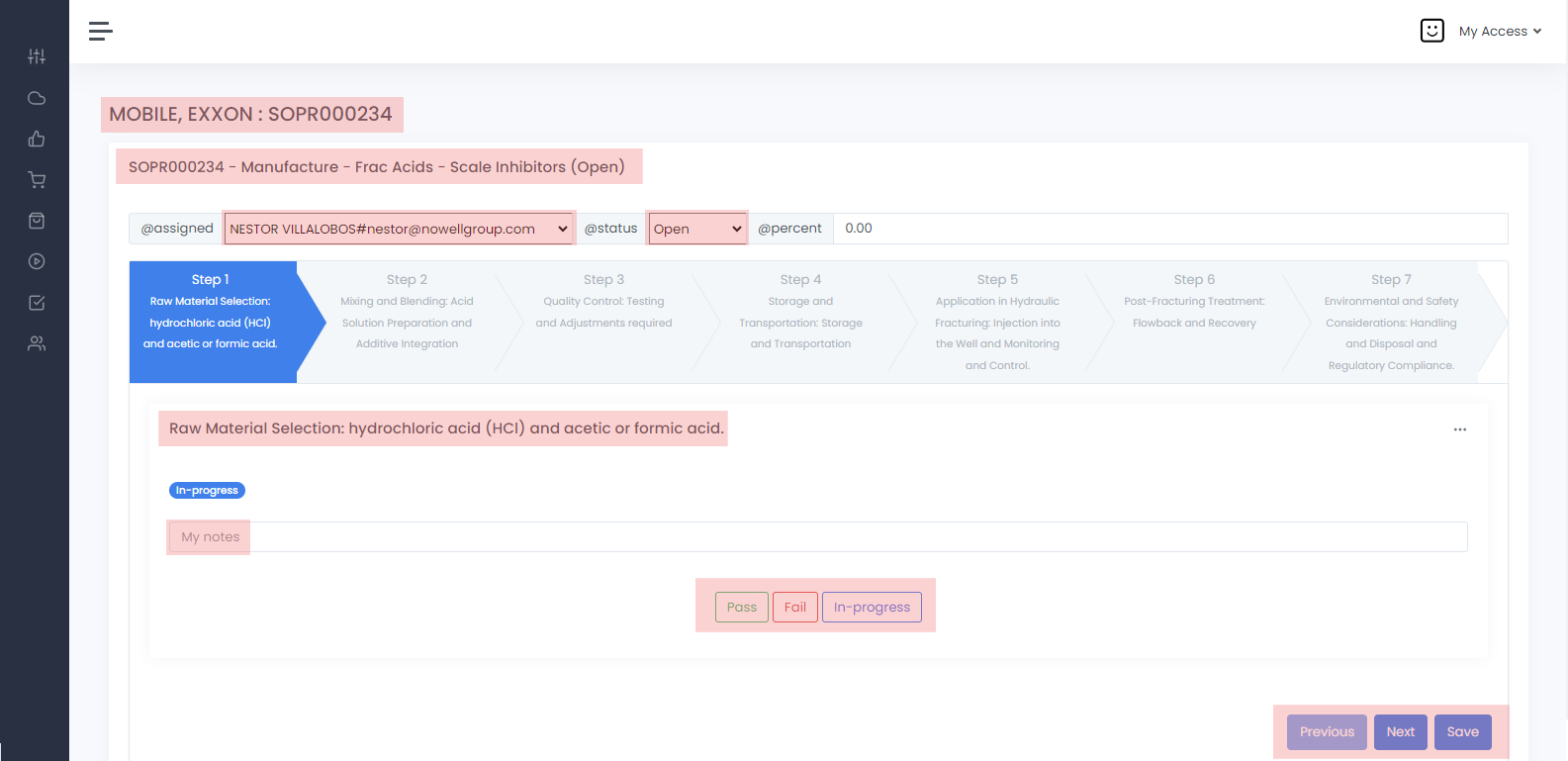This screenshot has width=1568, height=761.
Task: Click the Fail button
Action: (x=795, y=607)
